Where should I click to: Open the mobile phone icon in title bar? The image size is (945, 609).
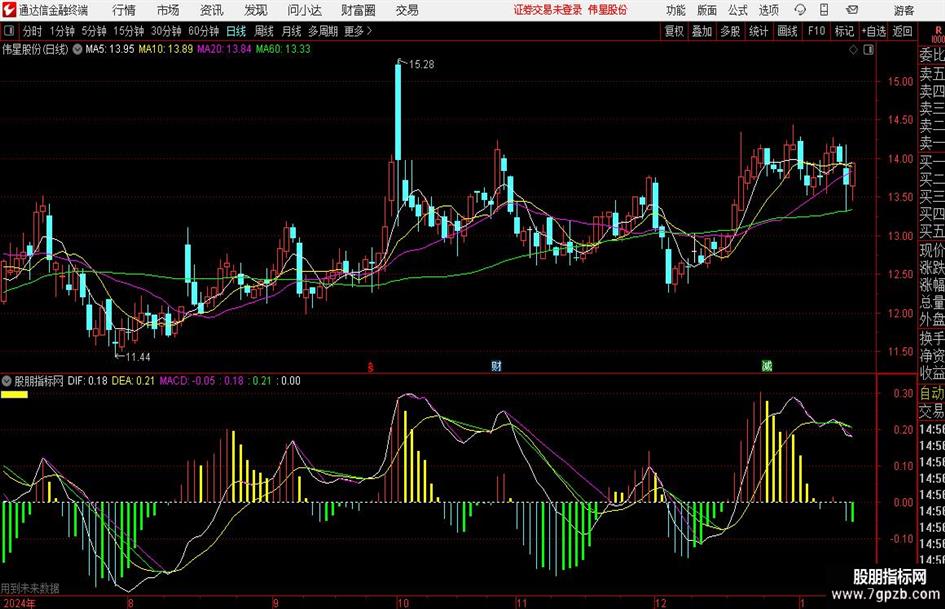(824, 10)
